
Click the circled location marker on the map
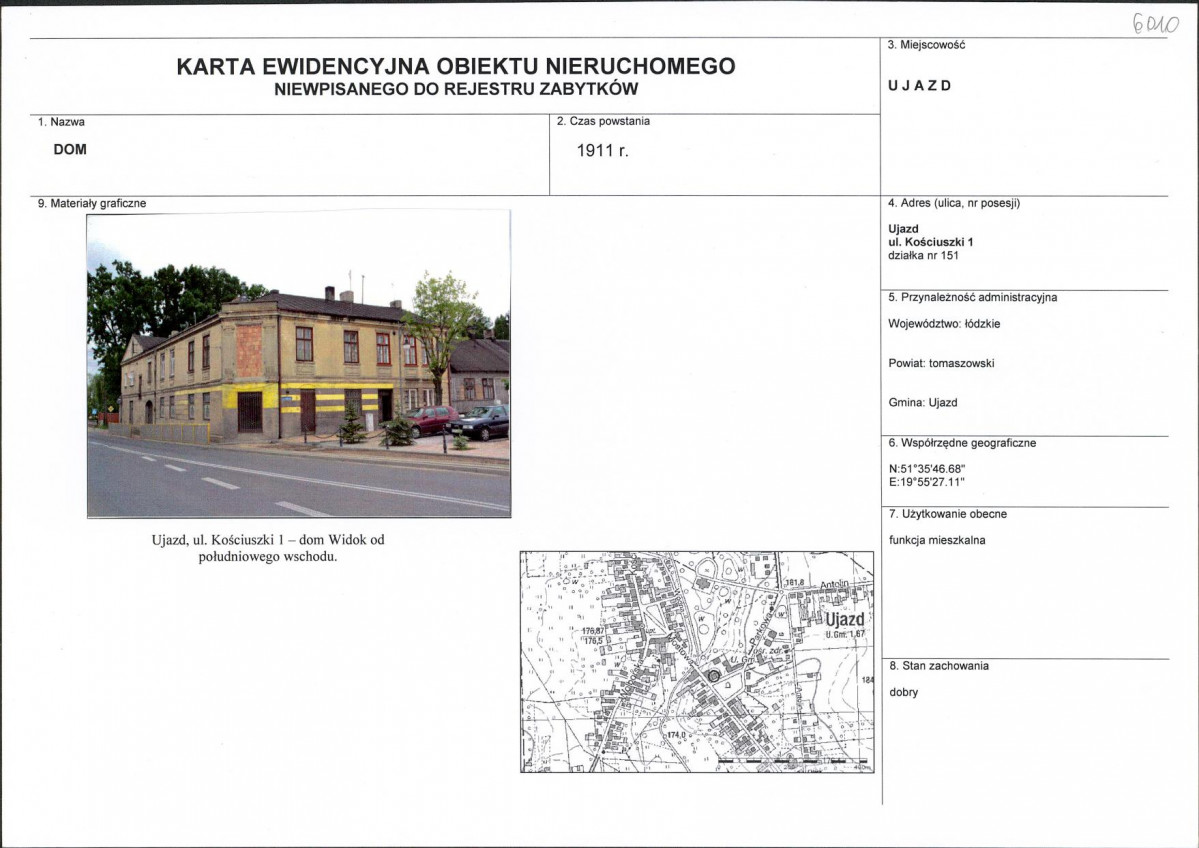coord(713,675)
